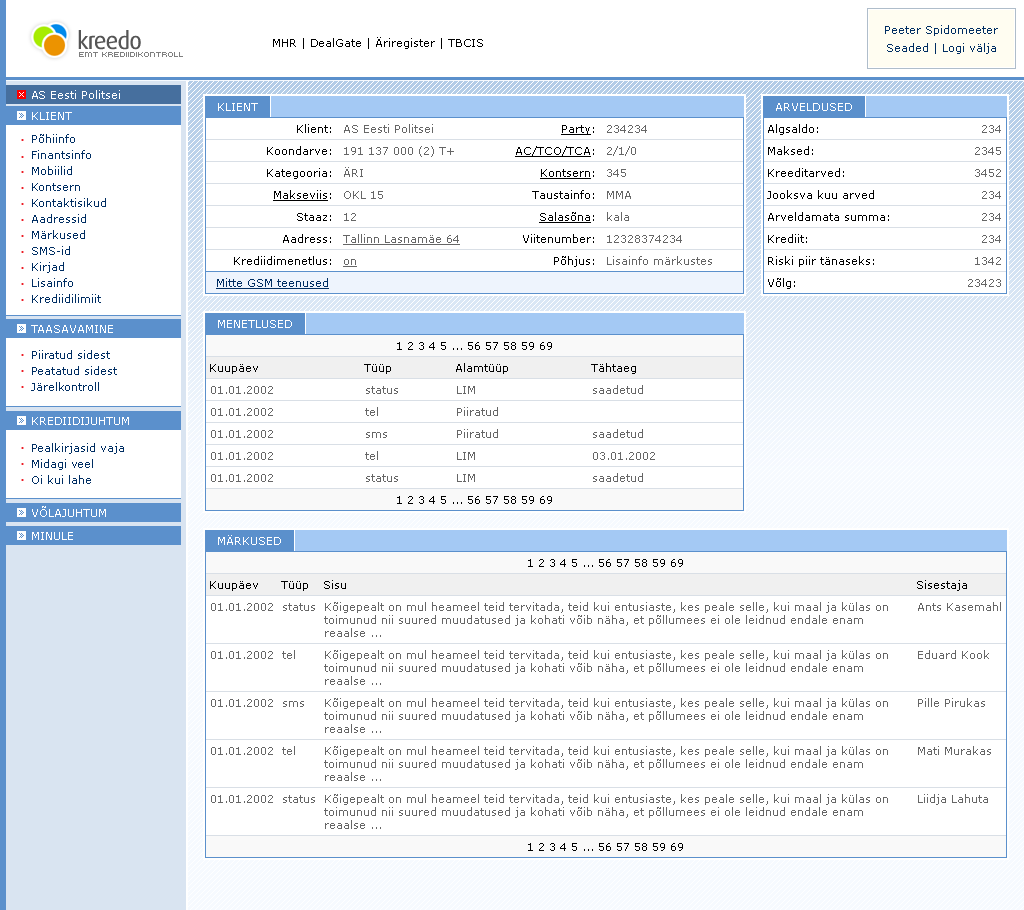Open the Äriregister top menu link

[x=405, y=43]
